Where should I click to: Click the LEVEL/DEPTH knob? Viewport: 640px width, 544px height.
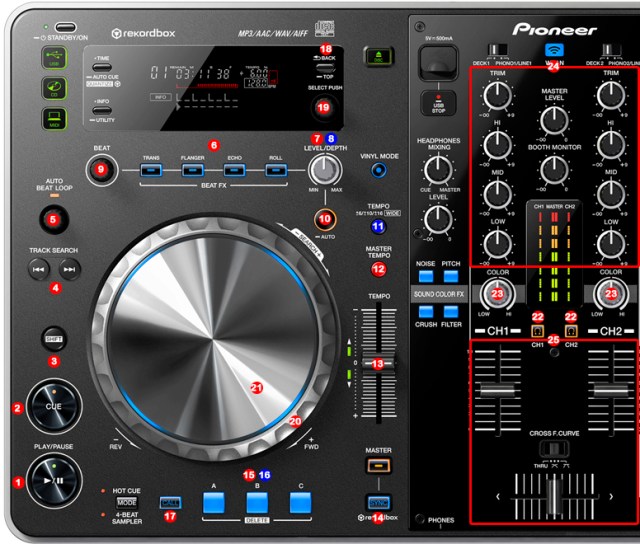(325, 169)
